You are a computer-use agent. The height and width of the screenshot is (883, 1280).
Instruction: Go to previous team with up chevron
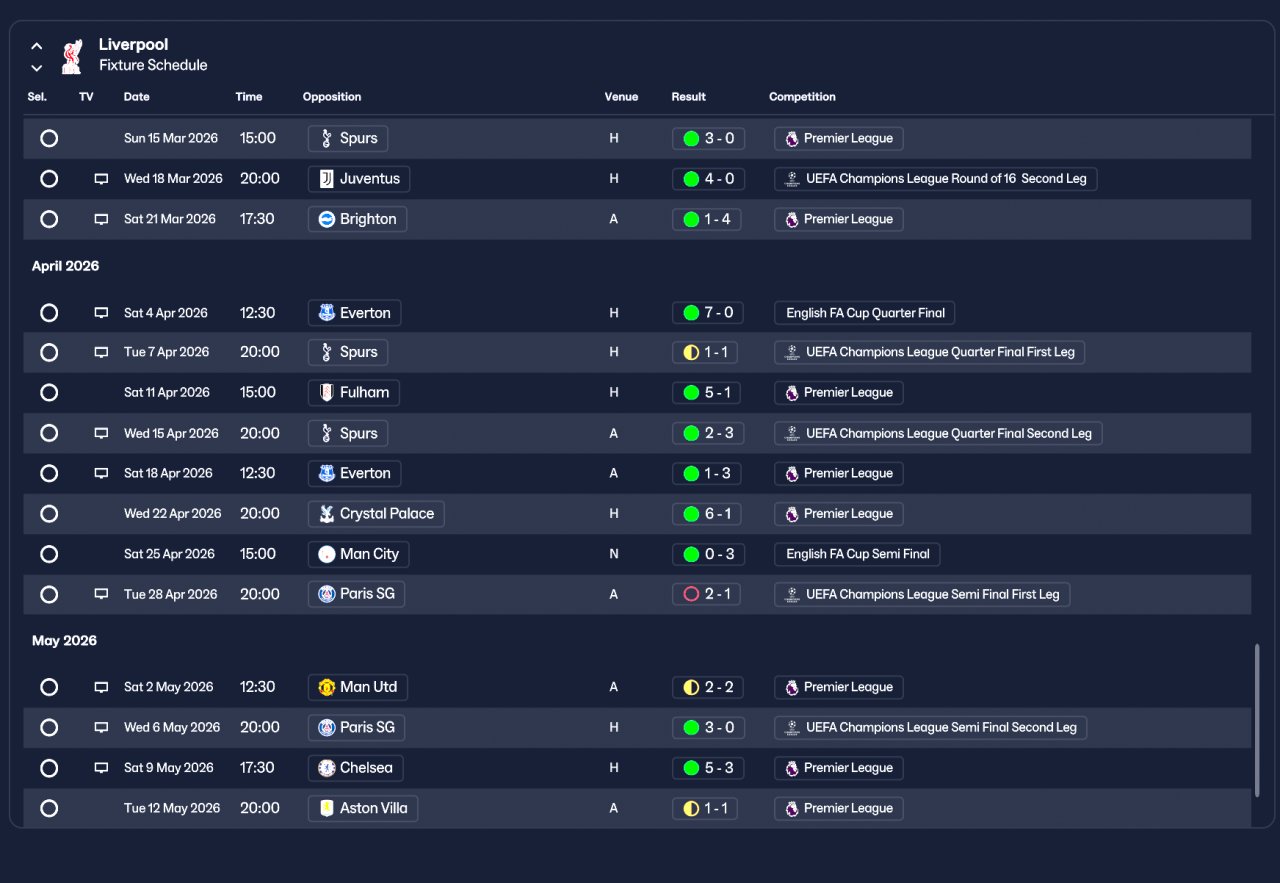coord(37,46)
